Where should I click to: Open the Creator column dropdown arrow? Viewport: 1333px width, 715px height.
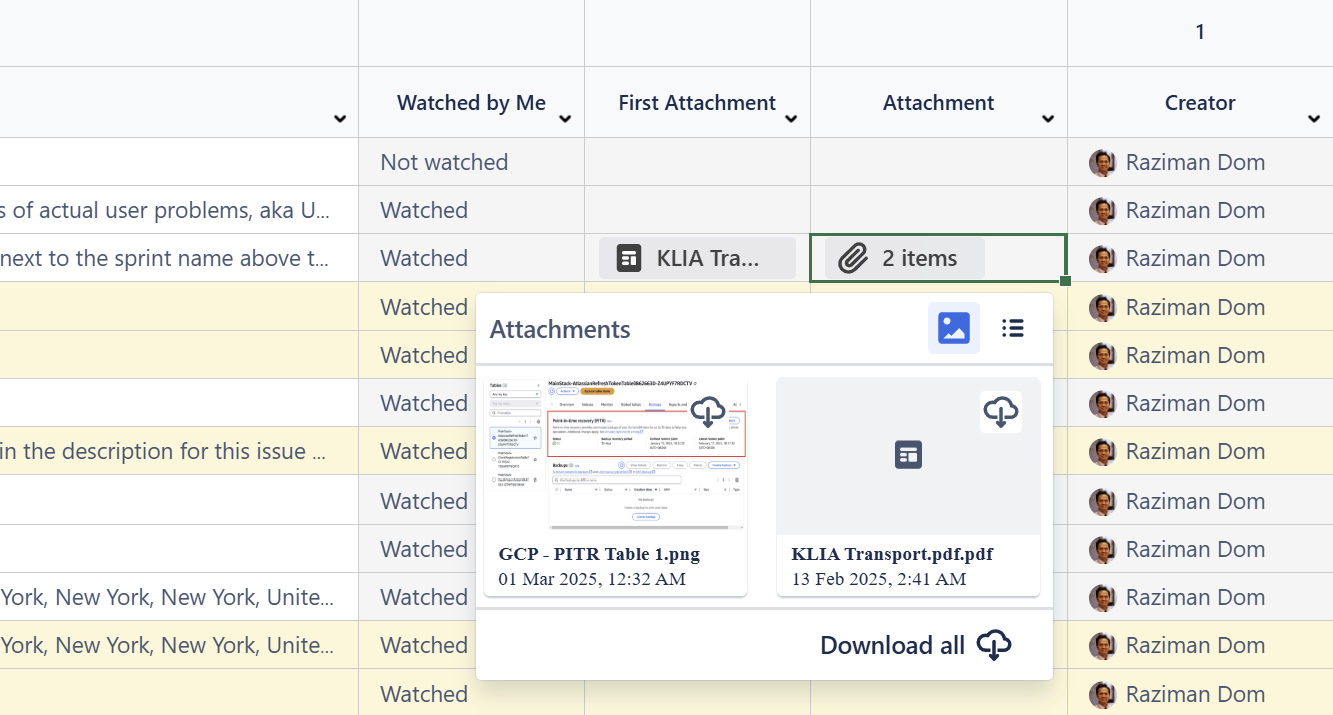click(1314, 119)
